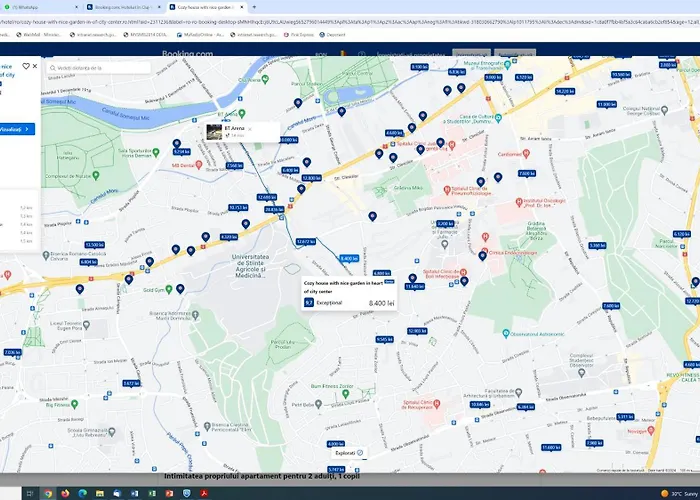The height and width of the screenshot is (500, 700).
Task: Save property with the heart icon
Action: [x=25, y=66]
